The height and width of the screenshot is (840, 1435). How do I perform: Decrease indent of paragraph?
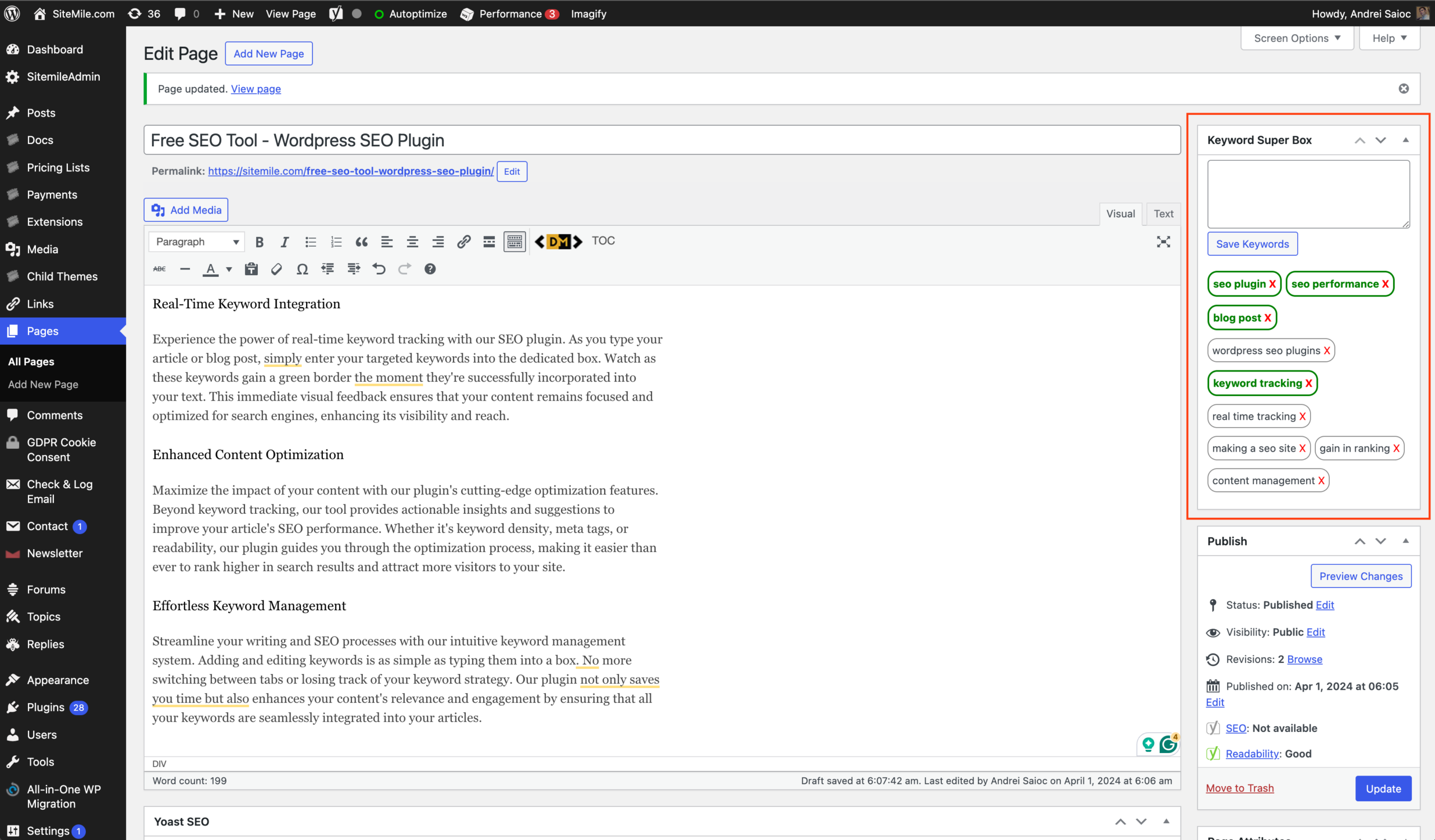[x=327, y=268]
